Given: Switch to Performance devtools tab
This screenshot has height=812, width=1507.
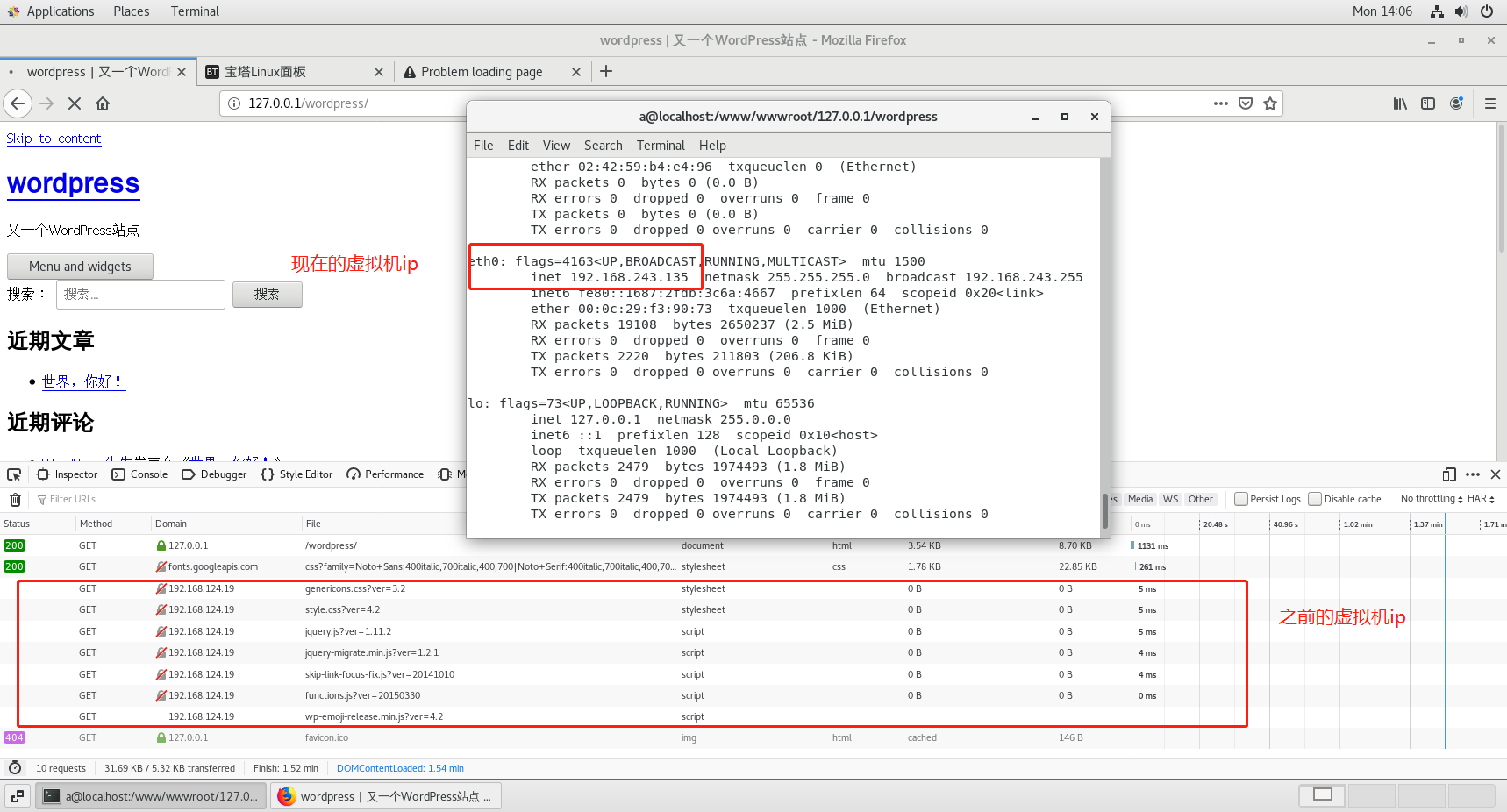Looking at the screenshot, I should (x=386, y=474).
